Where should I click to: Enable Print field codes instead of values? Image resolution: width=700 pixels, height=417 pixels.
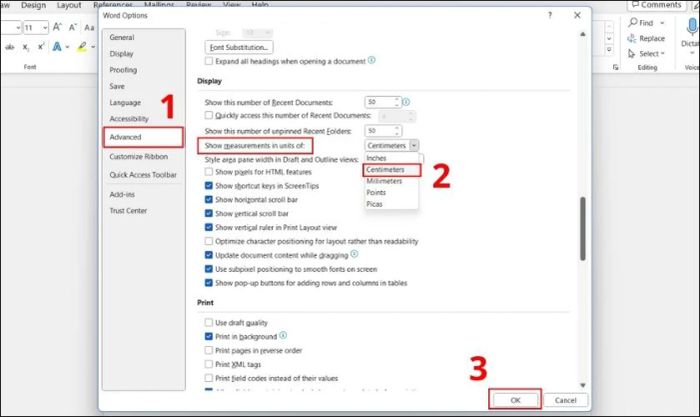(208, 378)
